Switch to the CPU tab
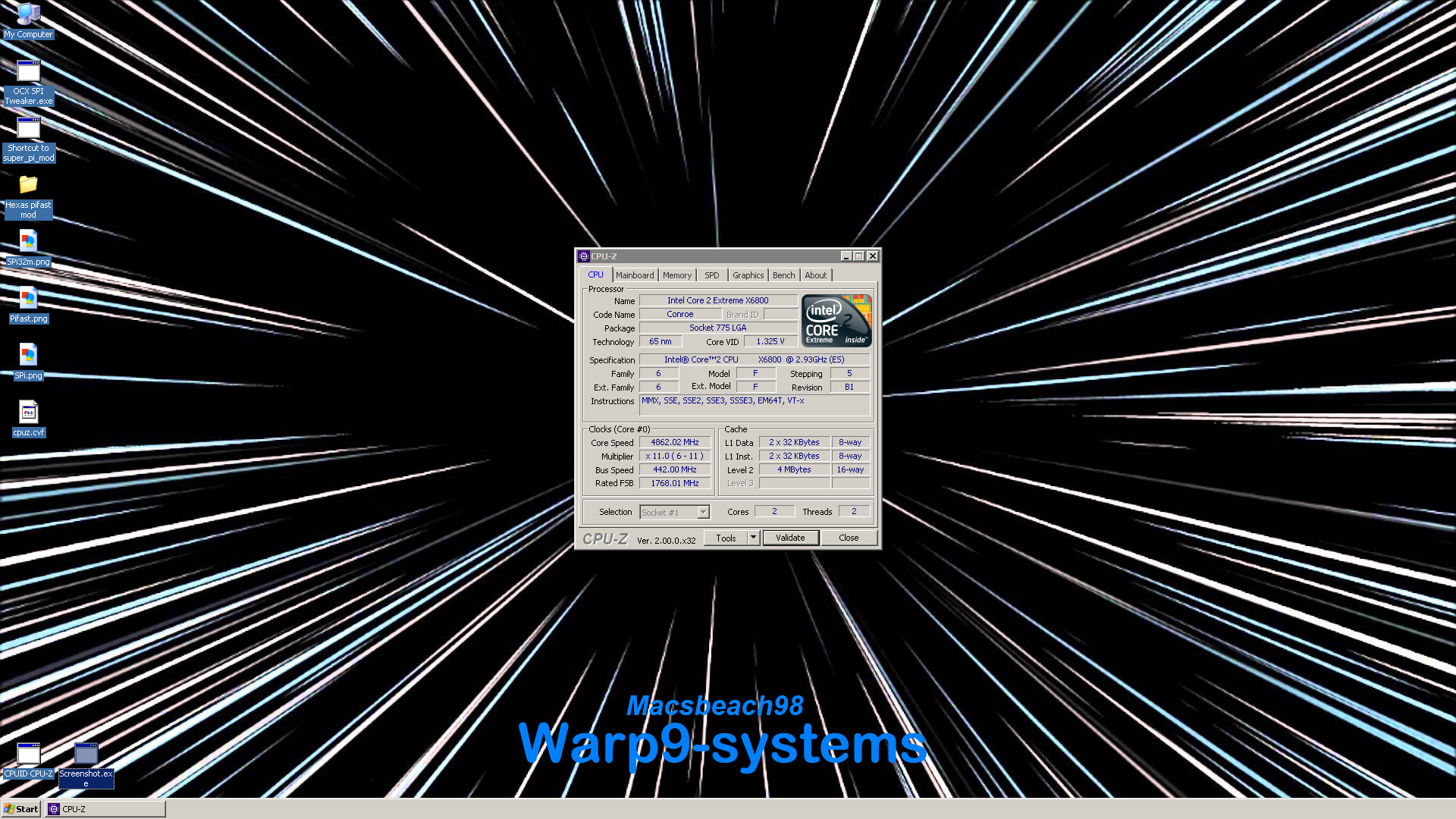This screenshot has height=819, width=1456. click(595, 275)
